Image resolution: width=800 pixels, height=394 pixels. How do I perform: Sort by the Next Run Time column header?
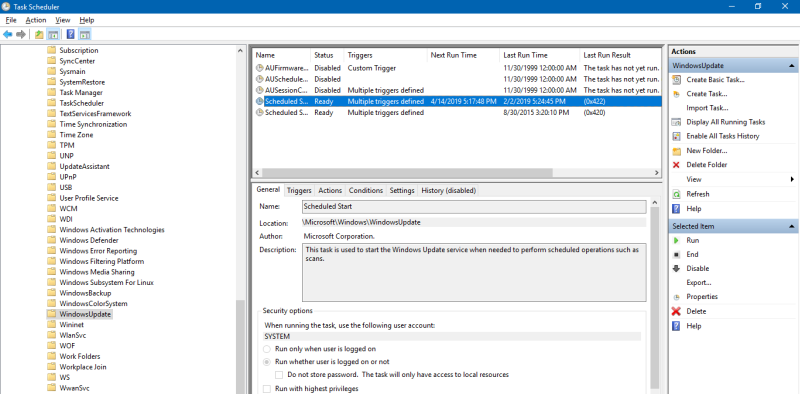[x=463, y=55]
